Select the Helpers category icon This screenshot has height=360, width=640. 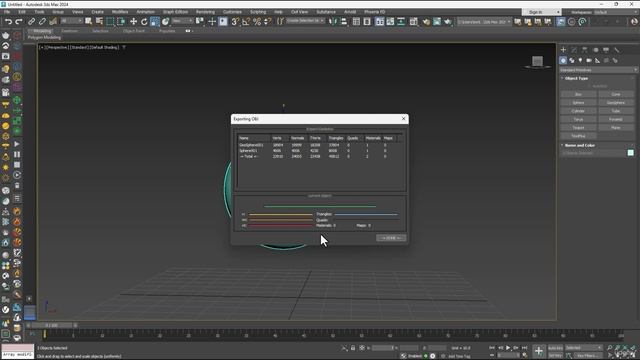[x=598, y=60]
